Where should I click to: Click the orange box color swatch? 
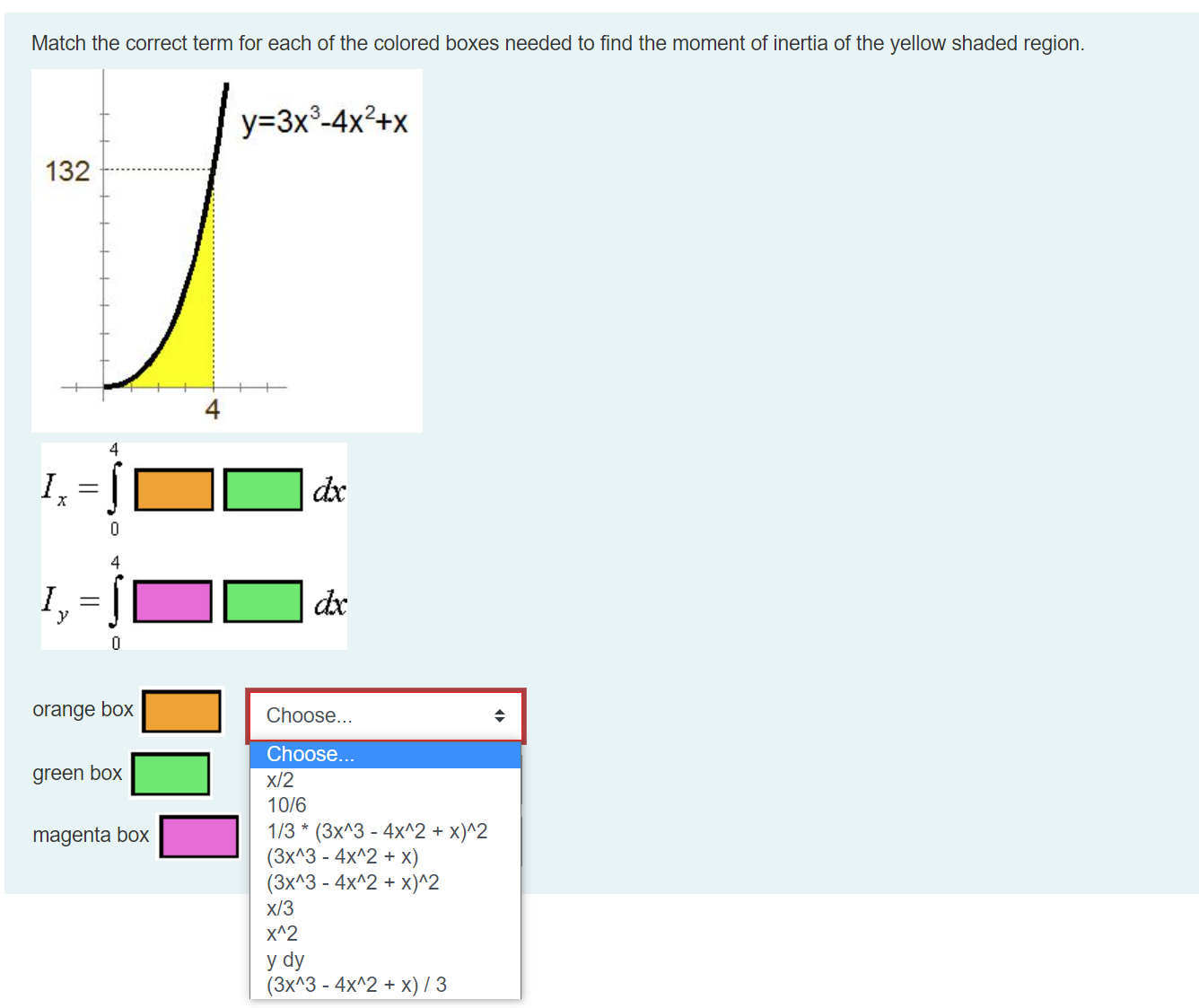click(181, 710)
